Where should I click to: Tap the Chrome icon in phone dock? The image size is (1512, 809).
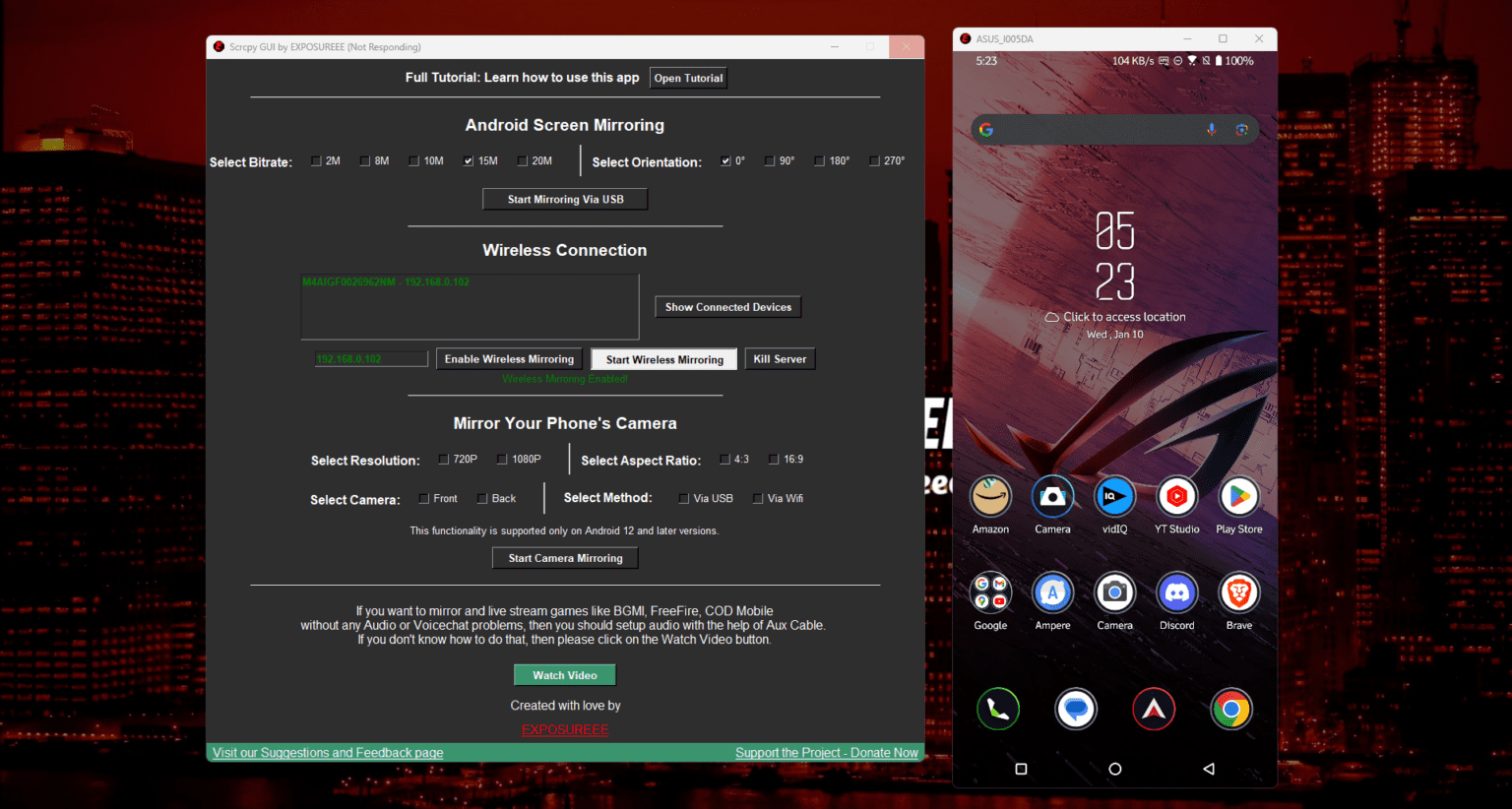[1230, 709]
